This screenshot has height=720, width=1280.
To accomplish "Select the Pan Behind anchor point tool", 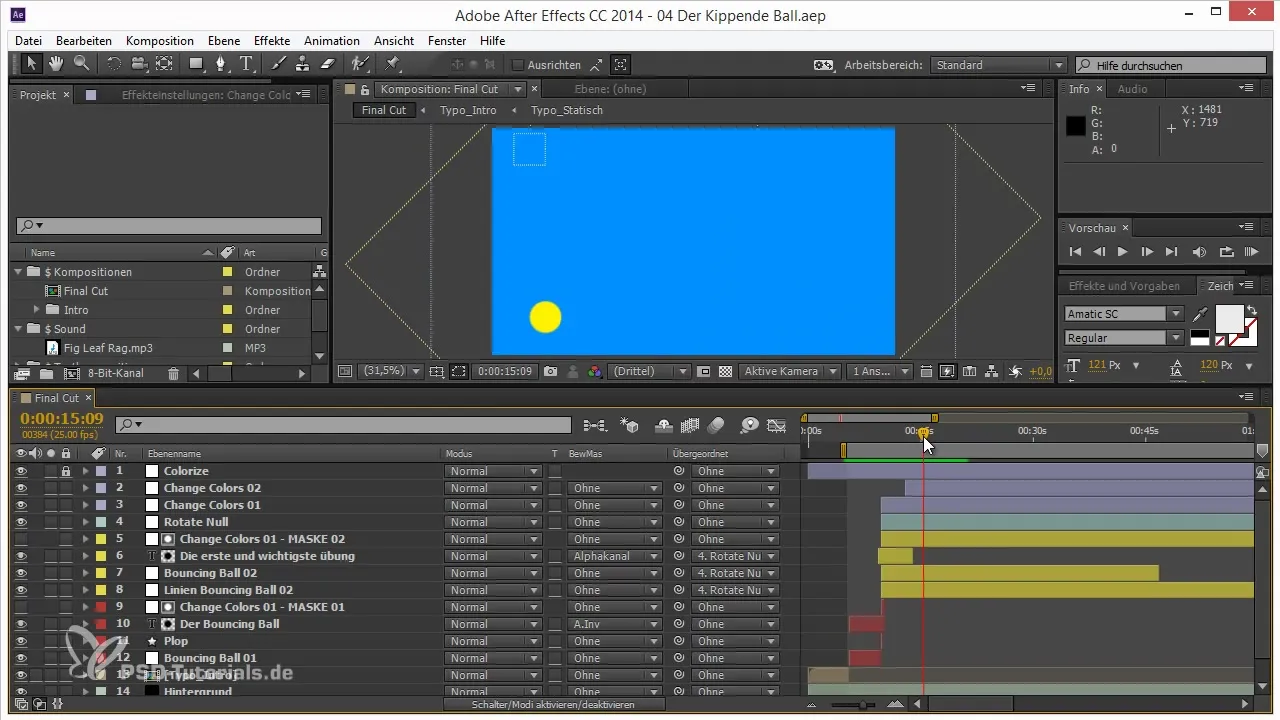I will tap(164, 64).
